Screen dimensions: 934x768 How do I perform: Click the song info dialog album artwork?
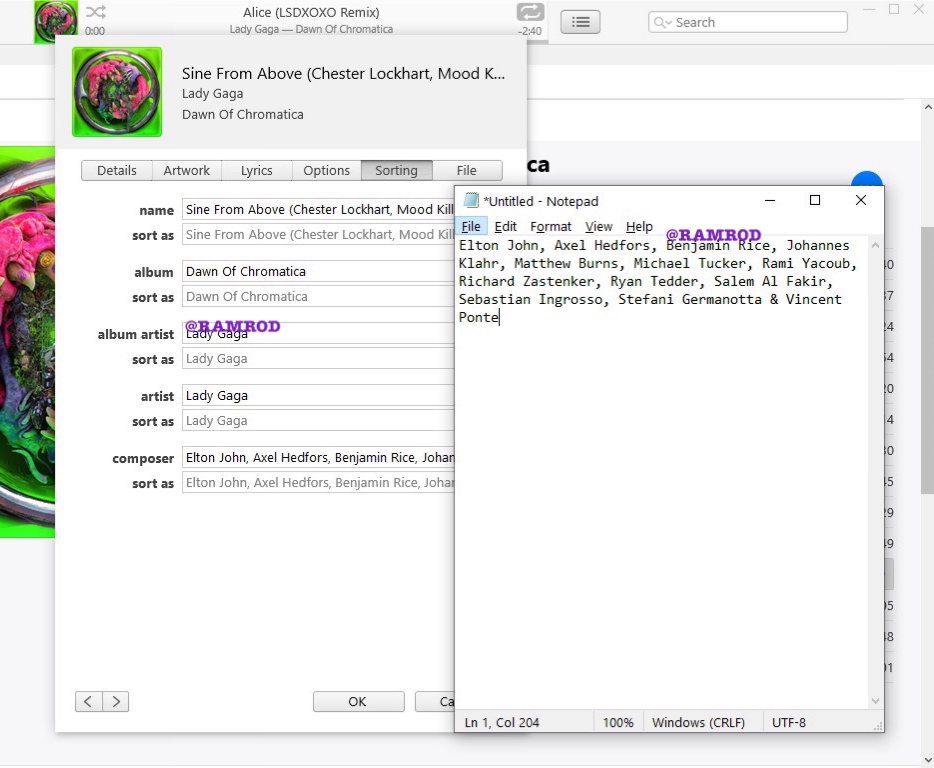(x=117, y=92)
